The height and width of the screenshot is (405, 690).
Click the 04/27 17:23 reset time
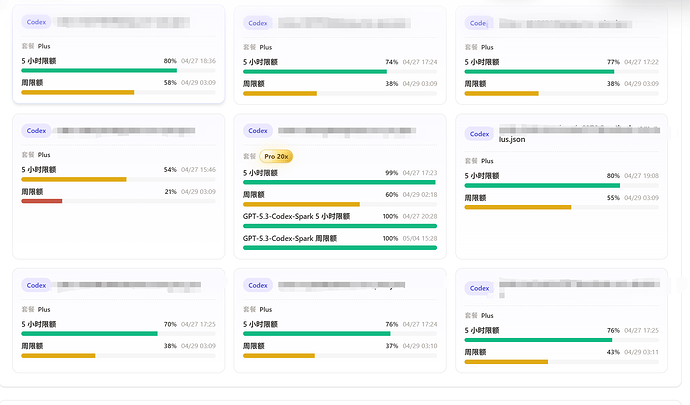pyautogui.click(x=420, y=173)
